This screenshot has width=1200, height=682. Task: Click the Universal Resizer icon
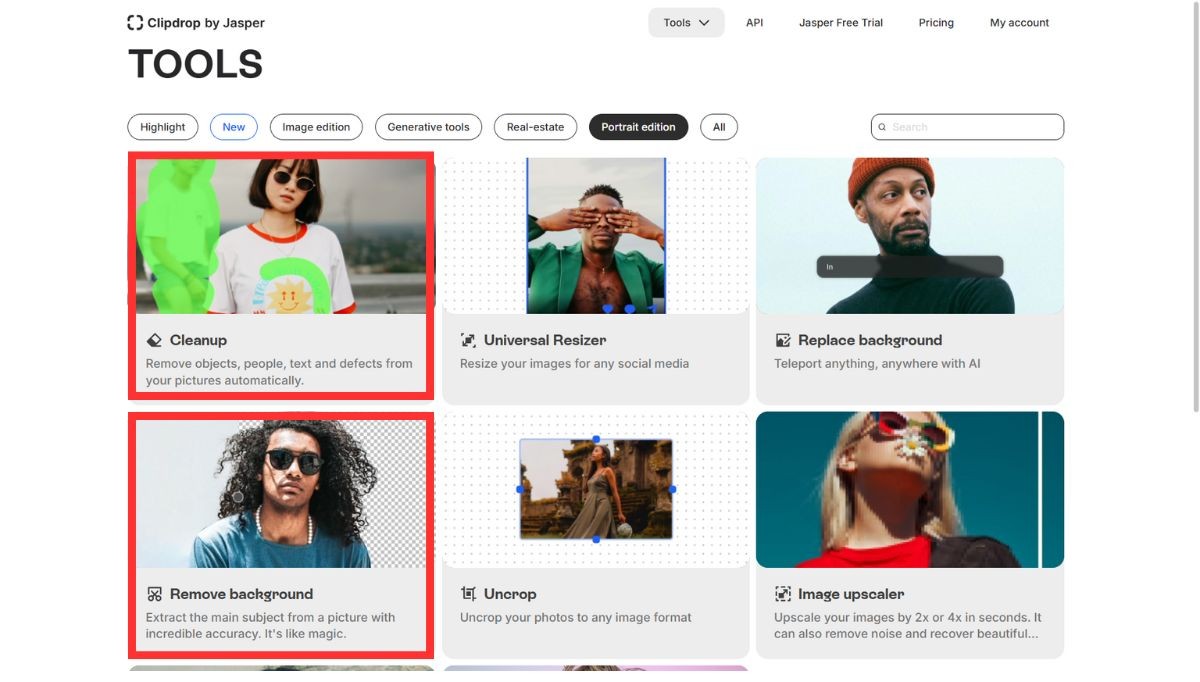click(468, 340)
